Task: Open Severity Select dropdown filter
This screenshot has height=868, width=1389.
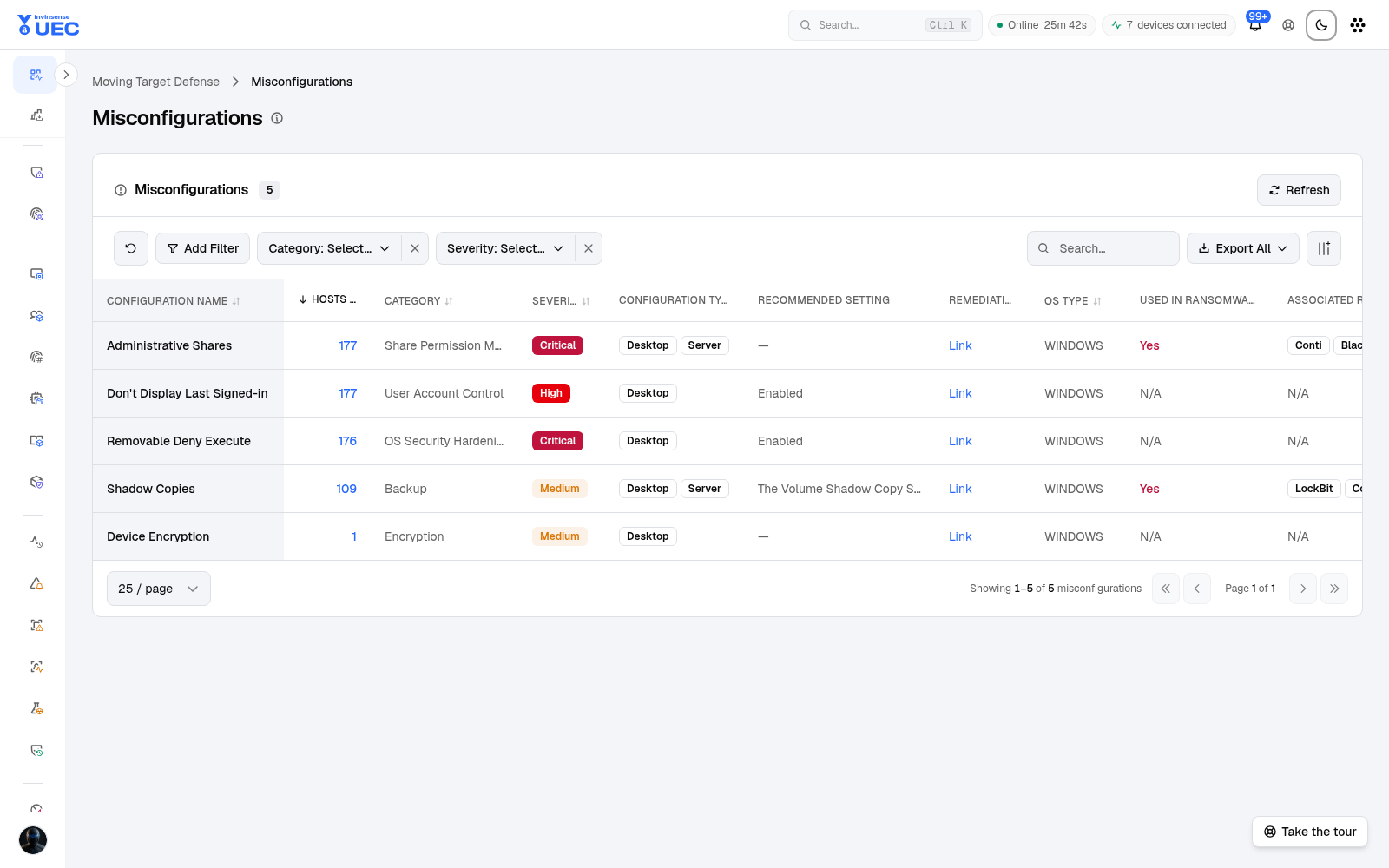Action: click(x=505, y=248)
